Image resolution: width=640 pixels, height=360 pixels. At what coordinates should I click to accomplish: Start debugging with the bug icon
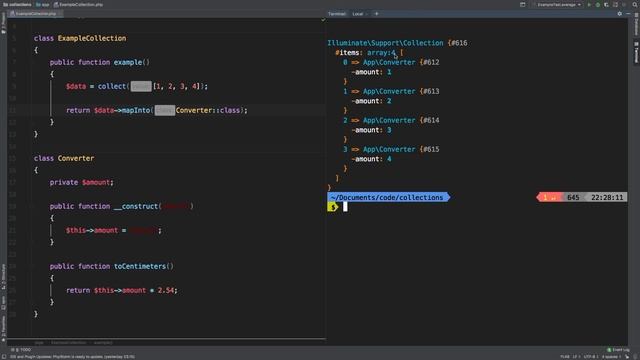tap(598, 4)
